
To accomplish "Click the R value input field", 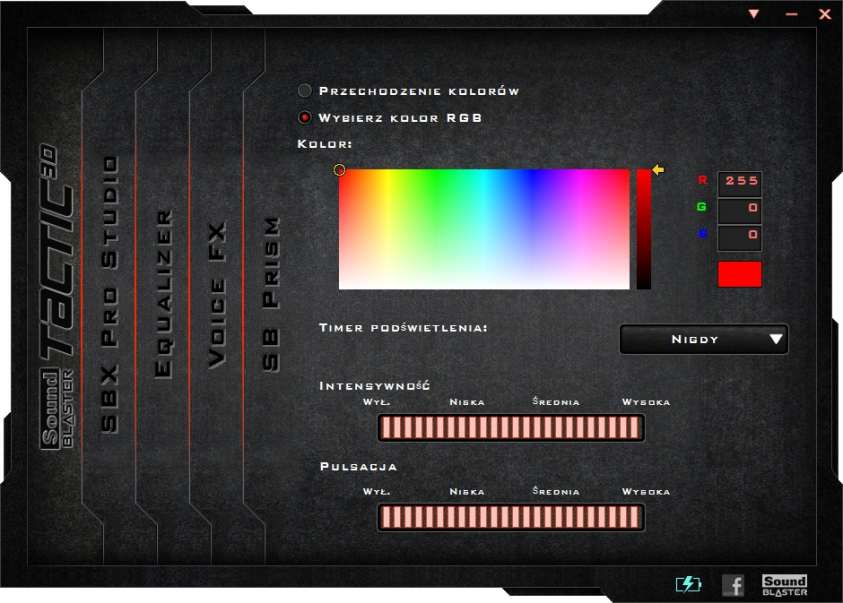I will pyautogui.click(x=740, y=182).
